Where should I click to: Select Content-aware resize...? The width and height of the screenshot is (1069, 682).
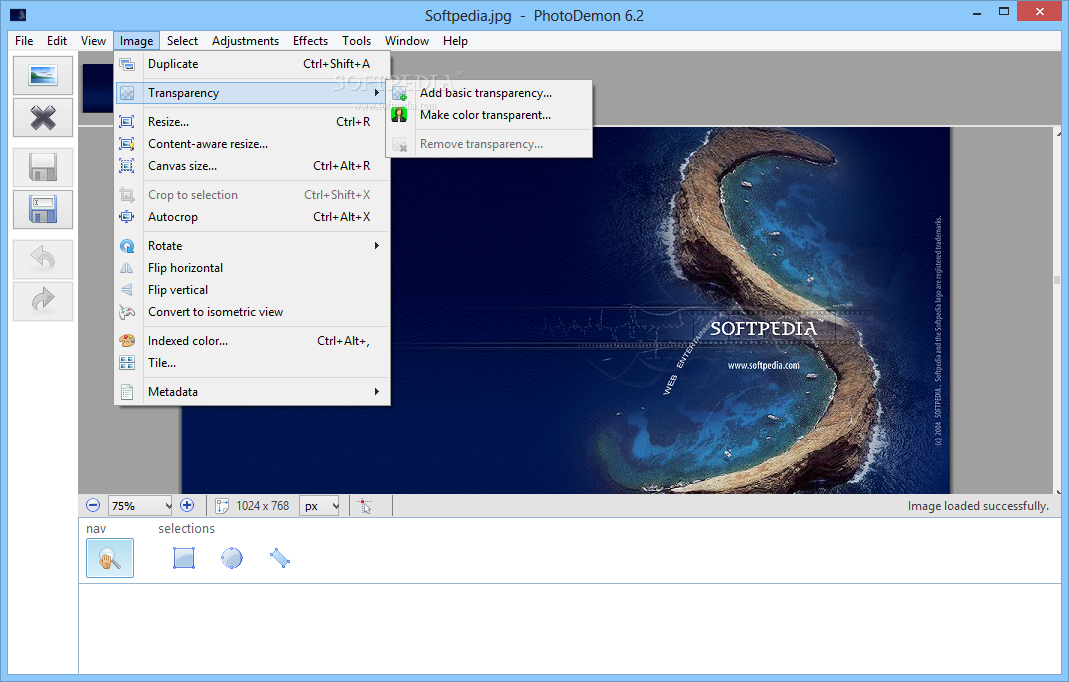[252, 144]
